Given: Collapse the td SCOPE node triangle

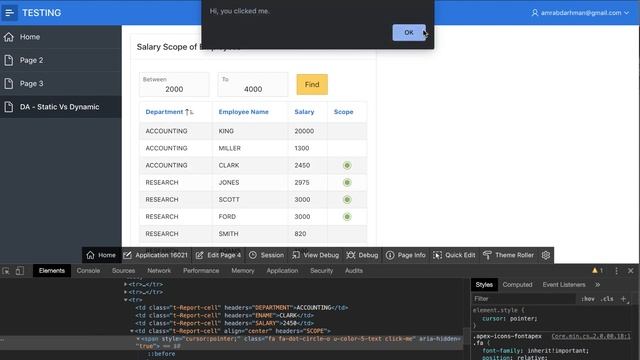Looking at the screenshot, I should click(x=132, y=331).
